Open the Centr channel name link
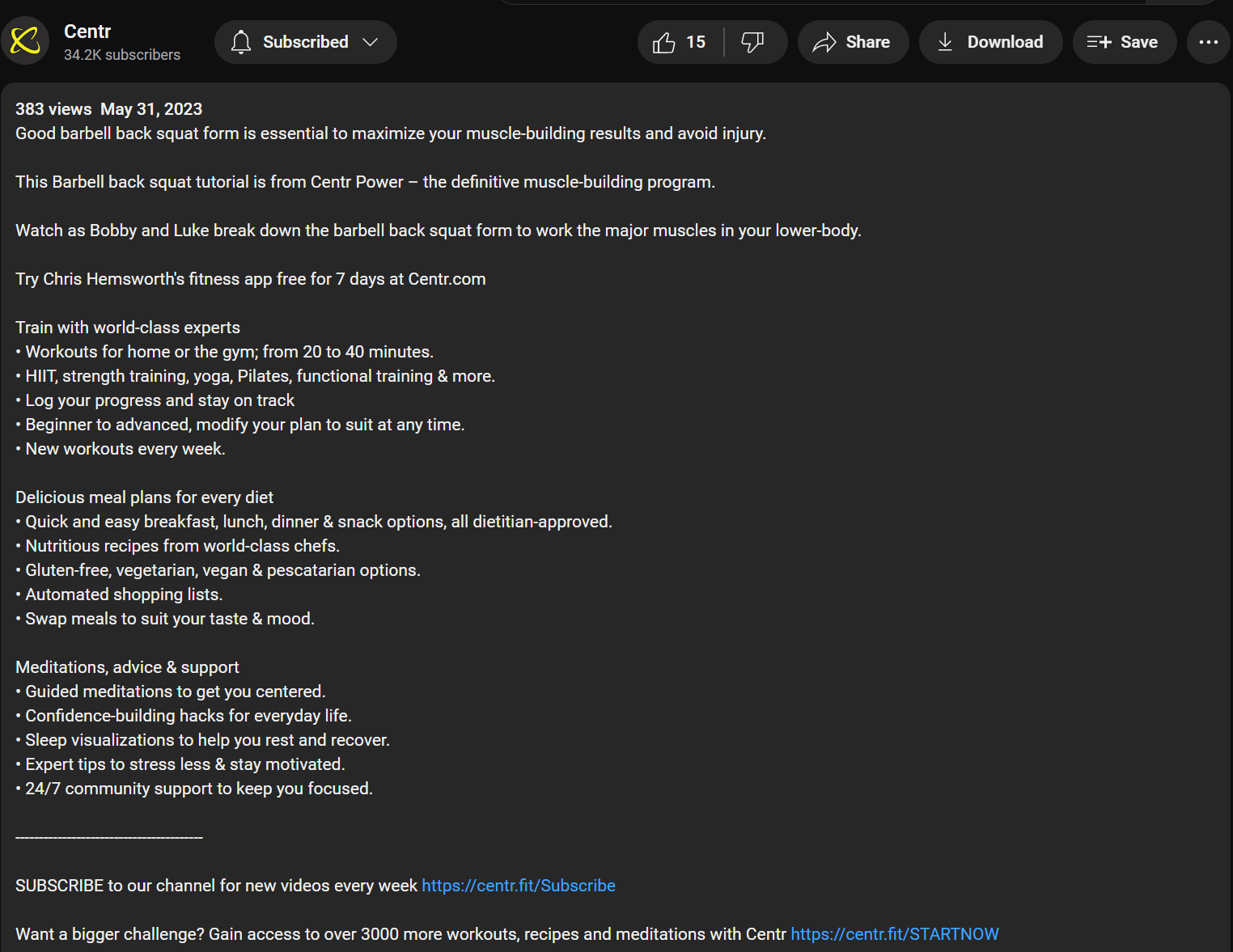The width and height of the screenshot is (1233, 952). tap(87, 32)
